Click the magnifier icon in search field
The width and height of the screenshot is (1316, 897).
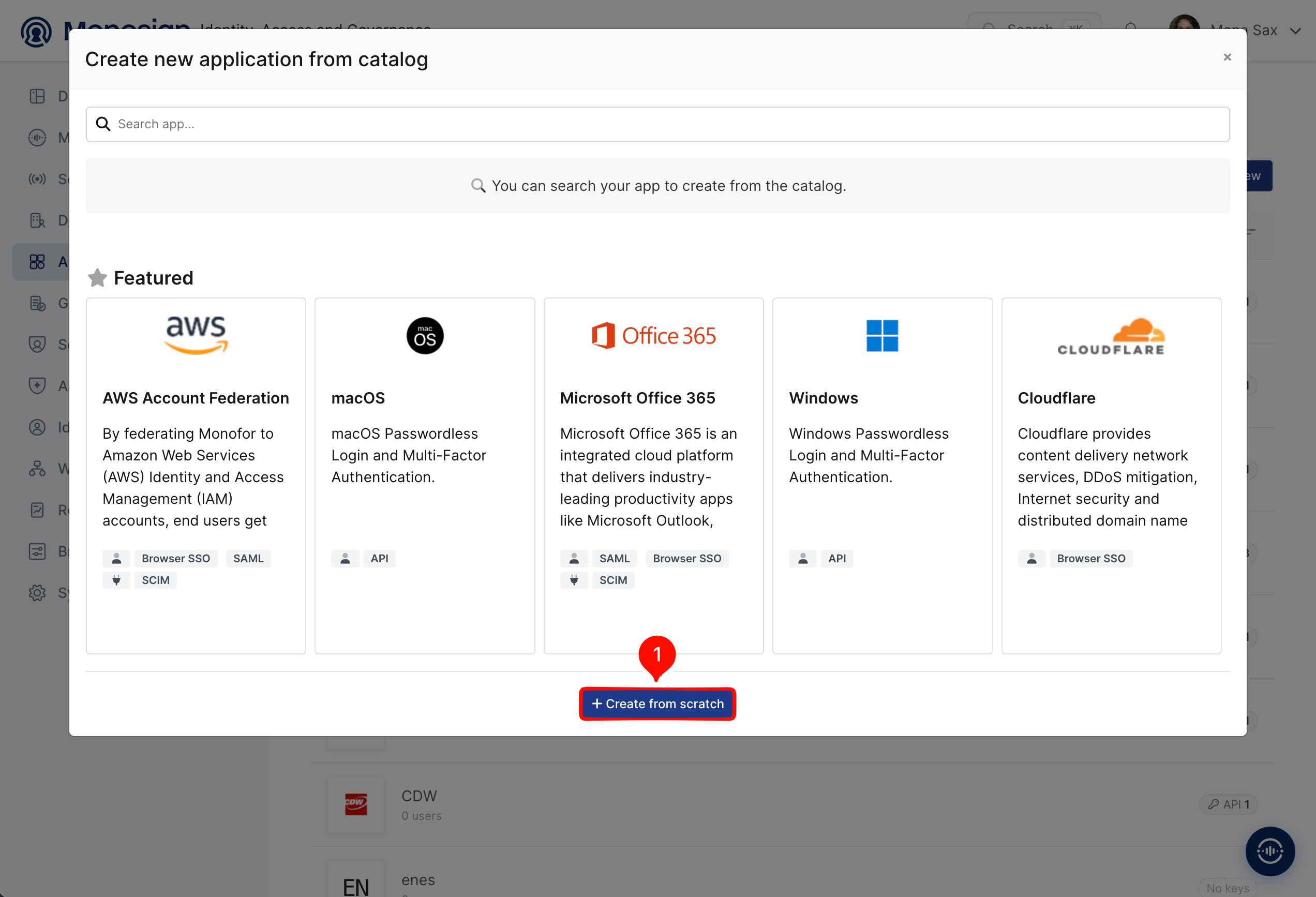[x=103, y=124]
